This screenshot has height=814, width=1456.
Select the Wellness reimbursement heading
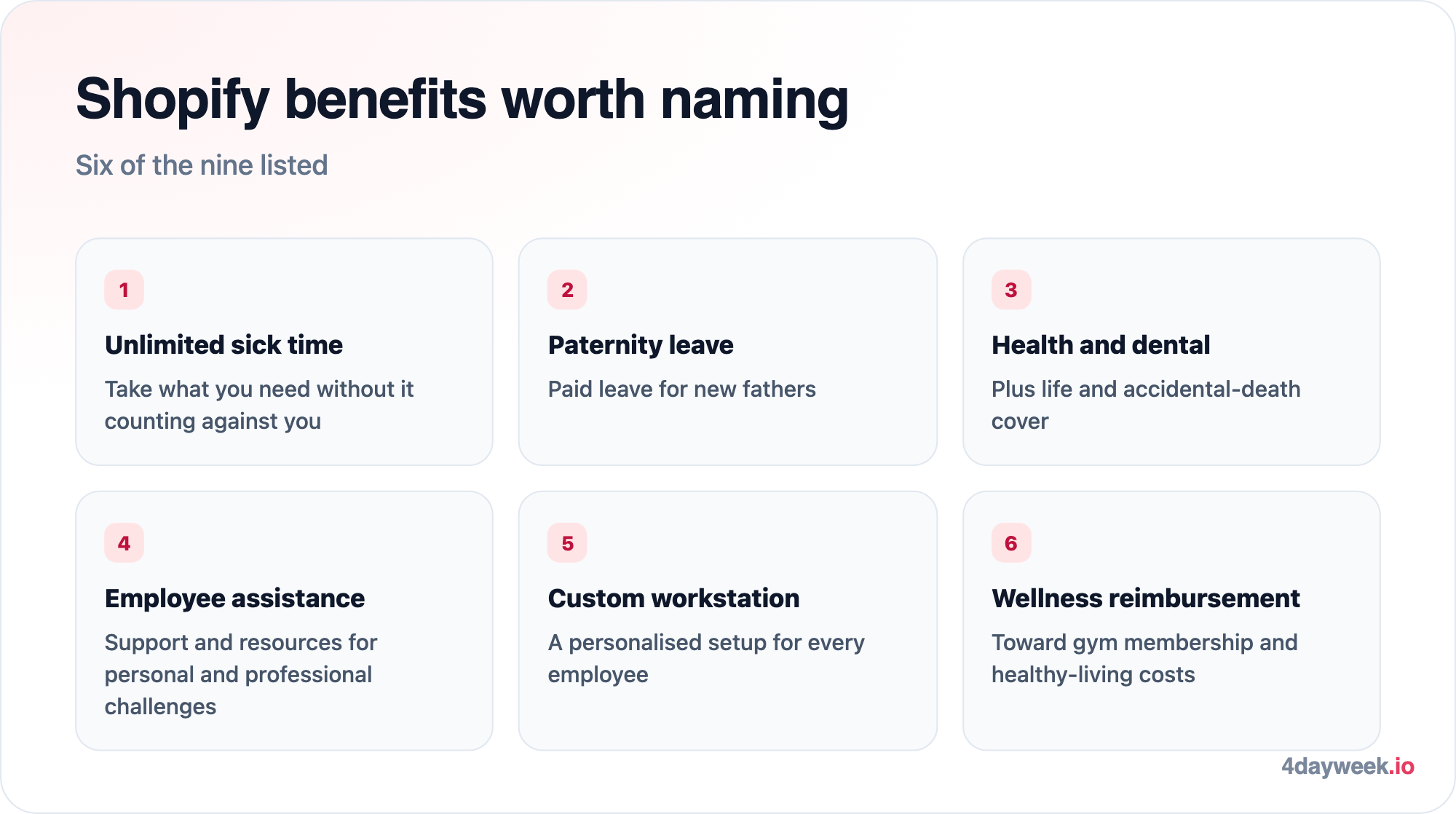coord(1145,598)
